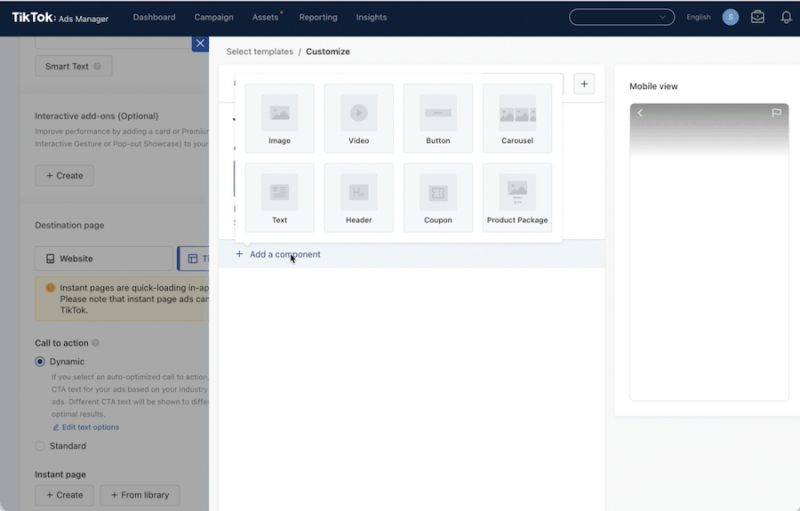The width and height of the screenshot is (800, 511).
Task: Pick the Text component
Action: pos(279,197)
